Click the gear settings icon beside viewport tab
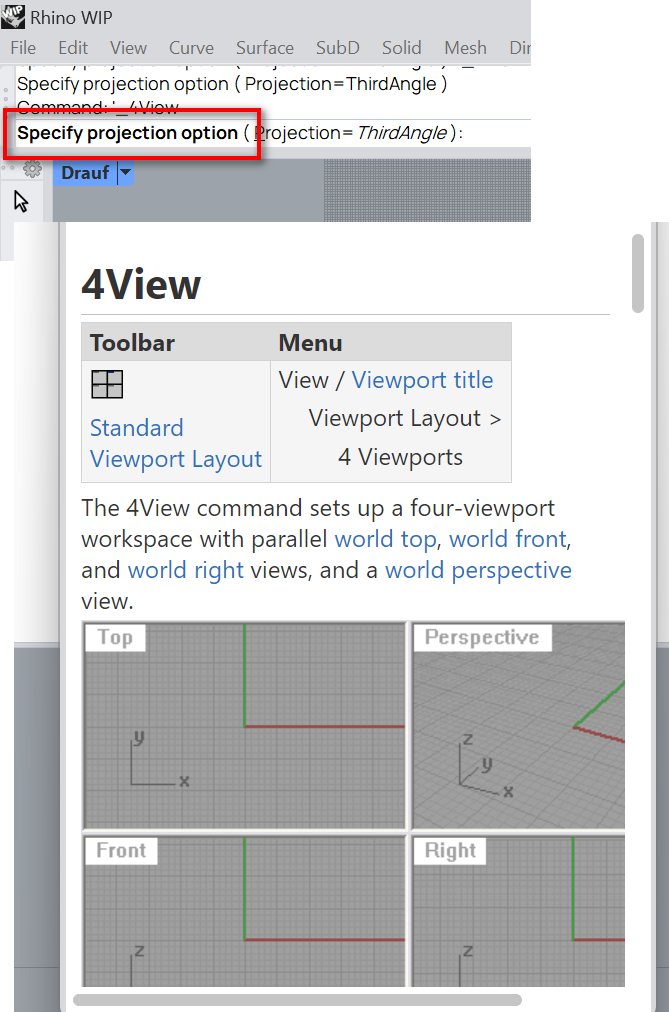Screen dimensions: 669x1012 pos(32,169)
